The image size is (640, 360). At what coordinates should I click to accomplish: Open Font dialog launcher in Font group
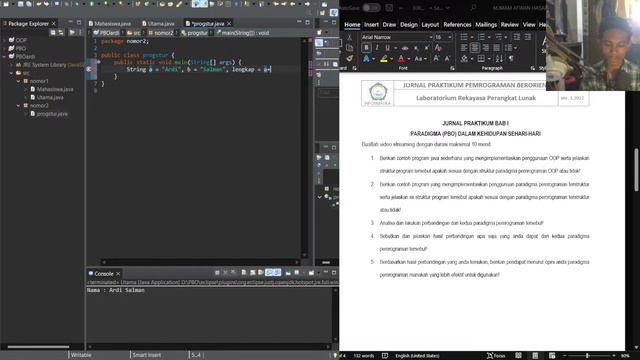[452, 69]
